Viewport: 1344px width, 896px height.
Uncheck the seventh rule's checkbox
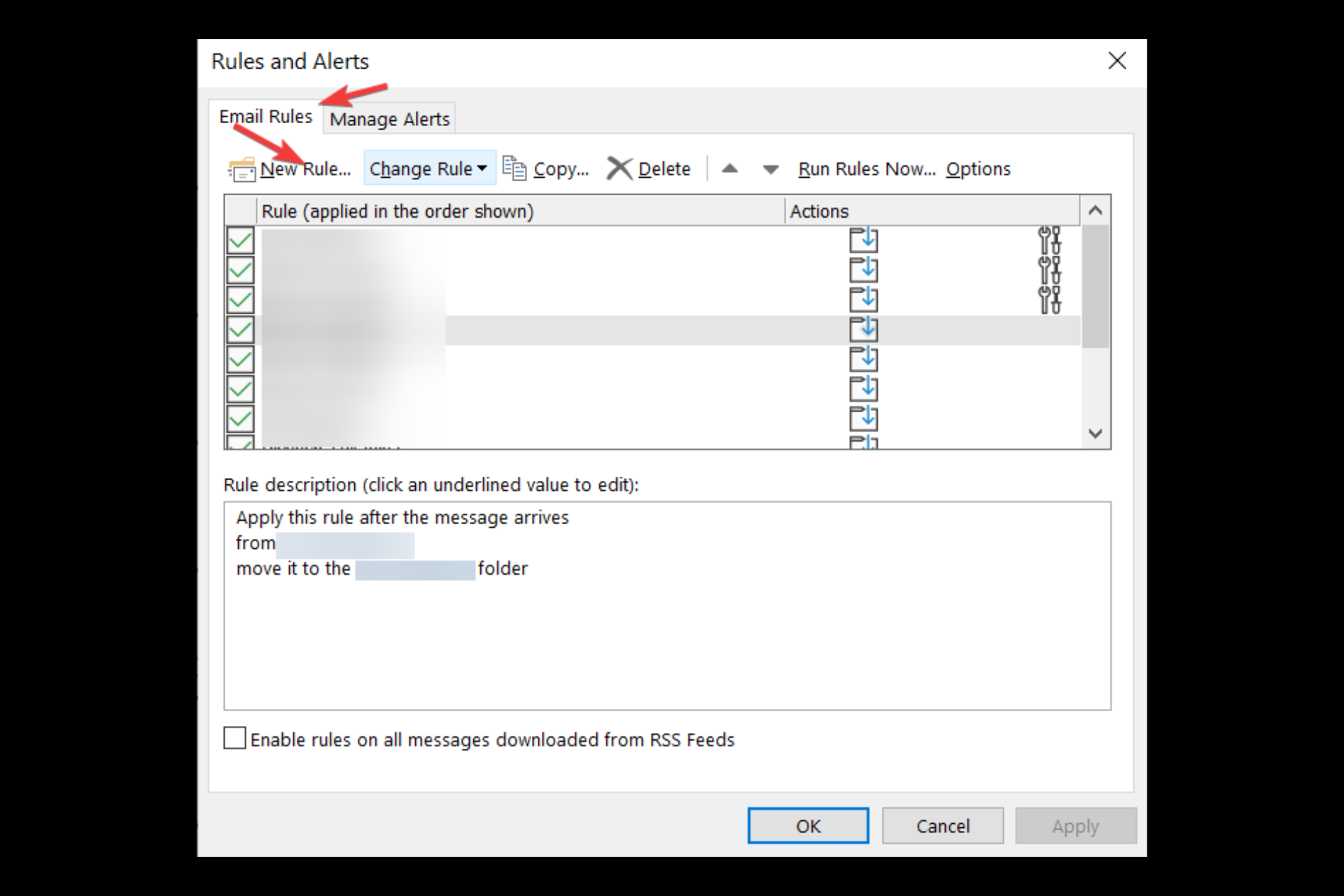tap(240, 419)
